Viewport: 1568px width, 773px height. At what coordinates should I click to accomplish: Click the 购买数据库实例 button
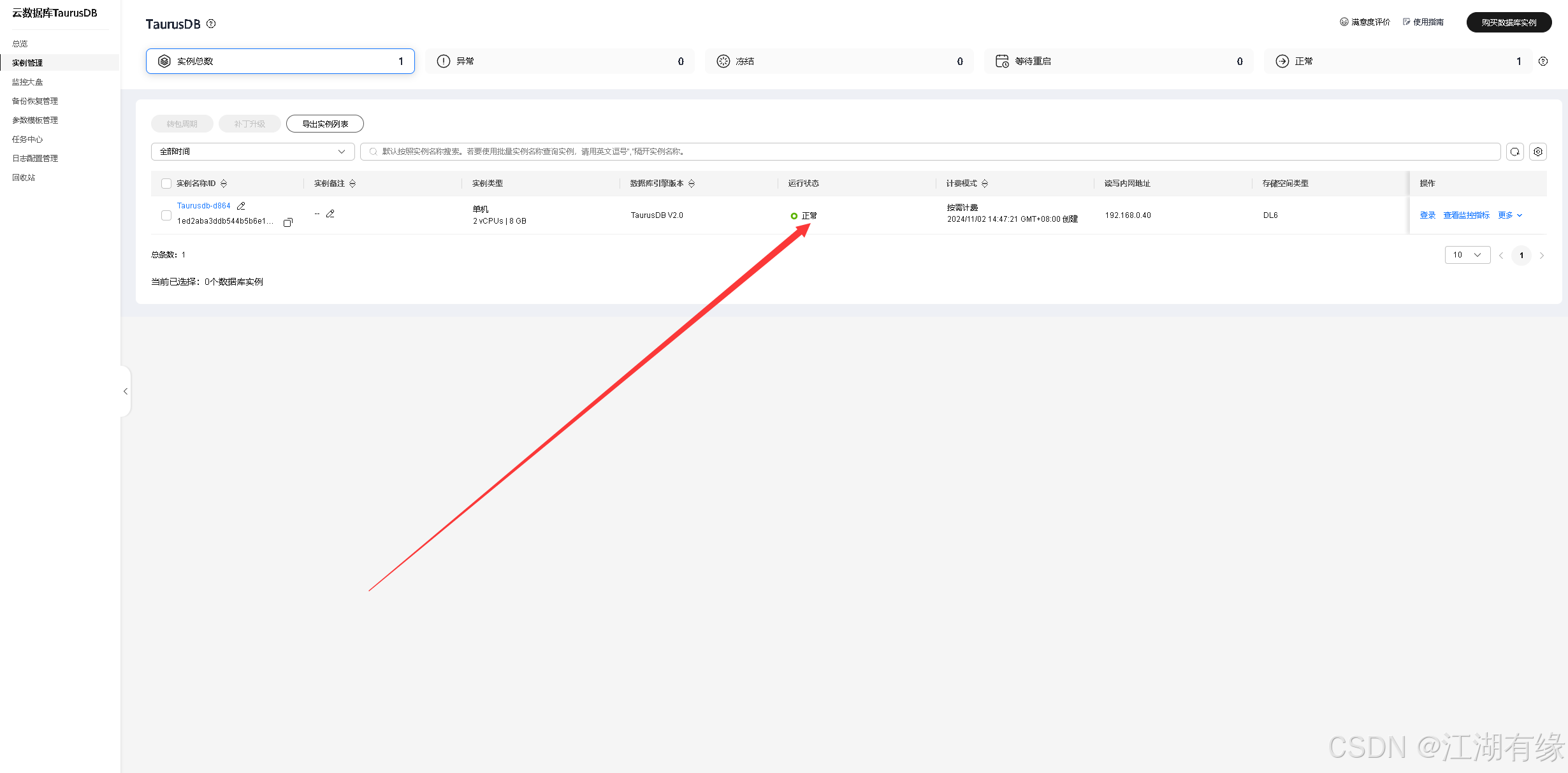pyautogui.click(x=1509, y=22)
